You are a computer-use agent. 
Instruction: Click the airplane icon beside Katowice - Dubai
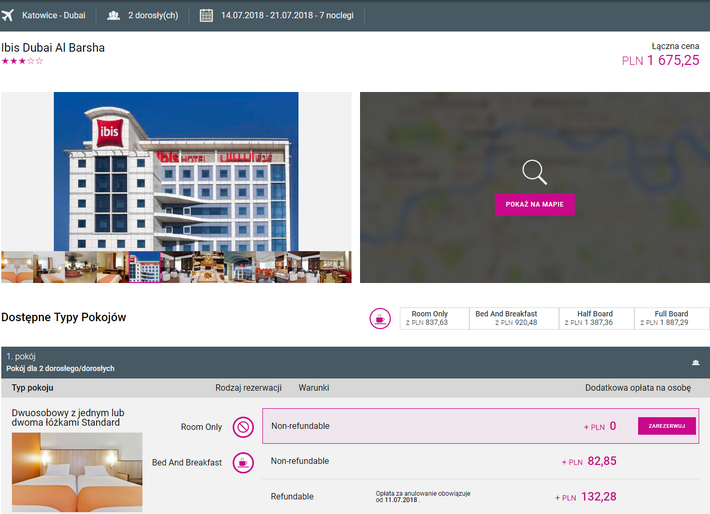coord(9,15)
